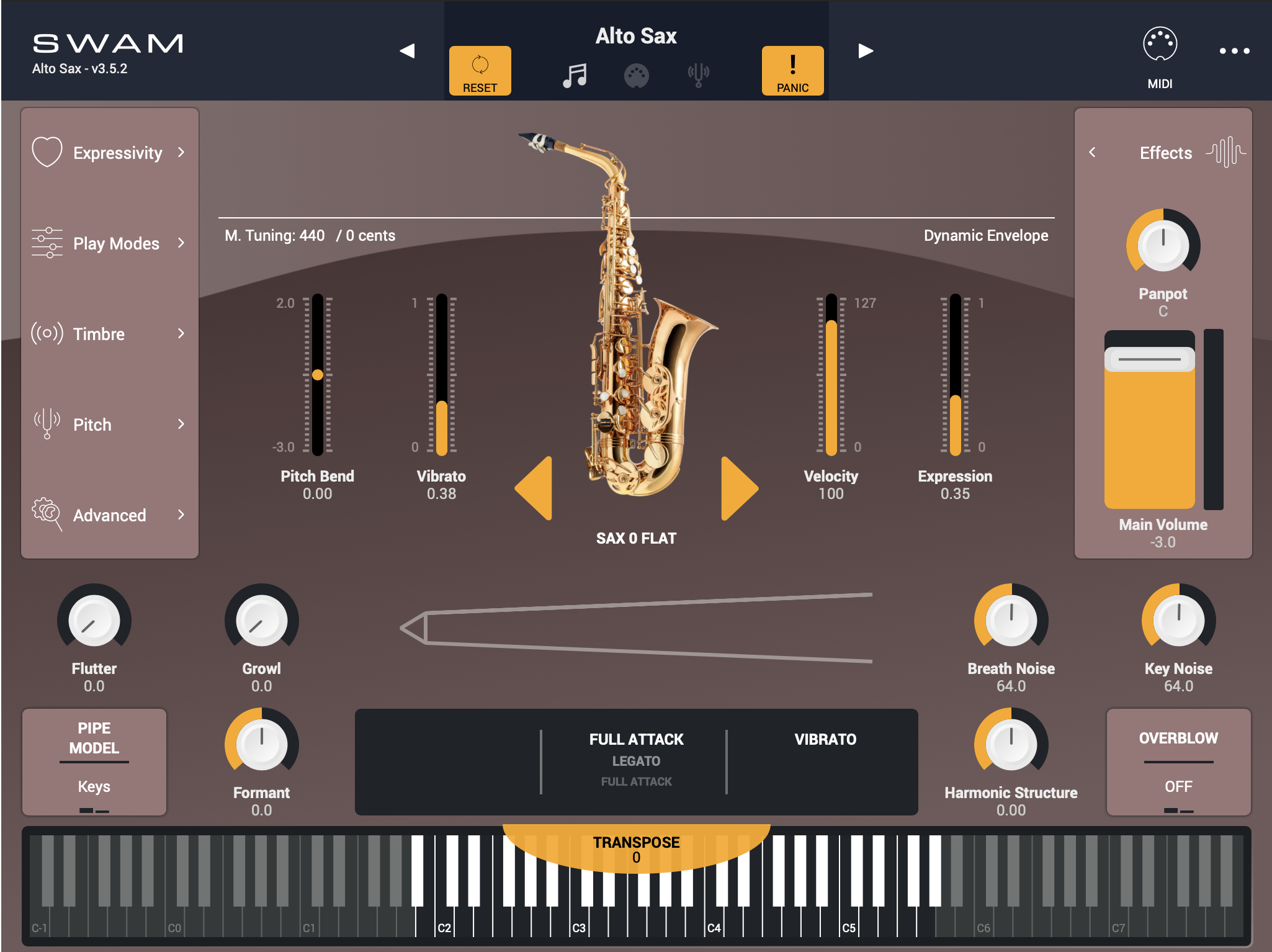Viewport: 1272px width, 952px height.
Task: Select next sax model with orange right arrow
Action: 740,488
